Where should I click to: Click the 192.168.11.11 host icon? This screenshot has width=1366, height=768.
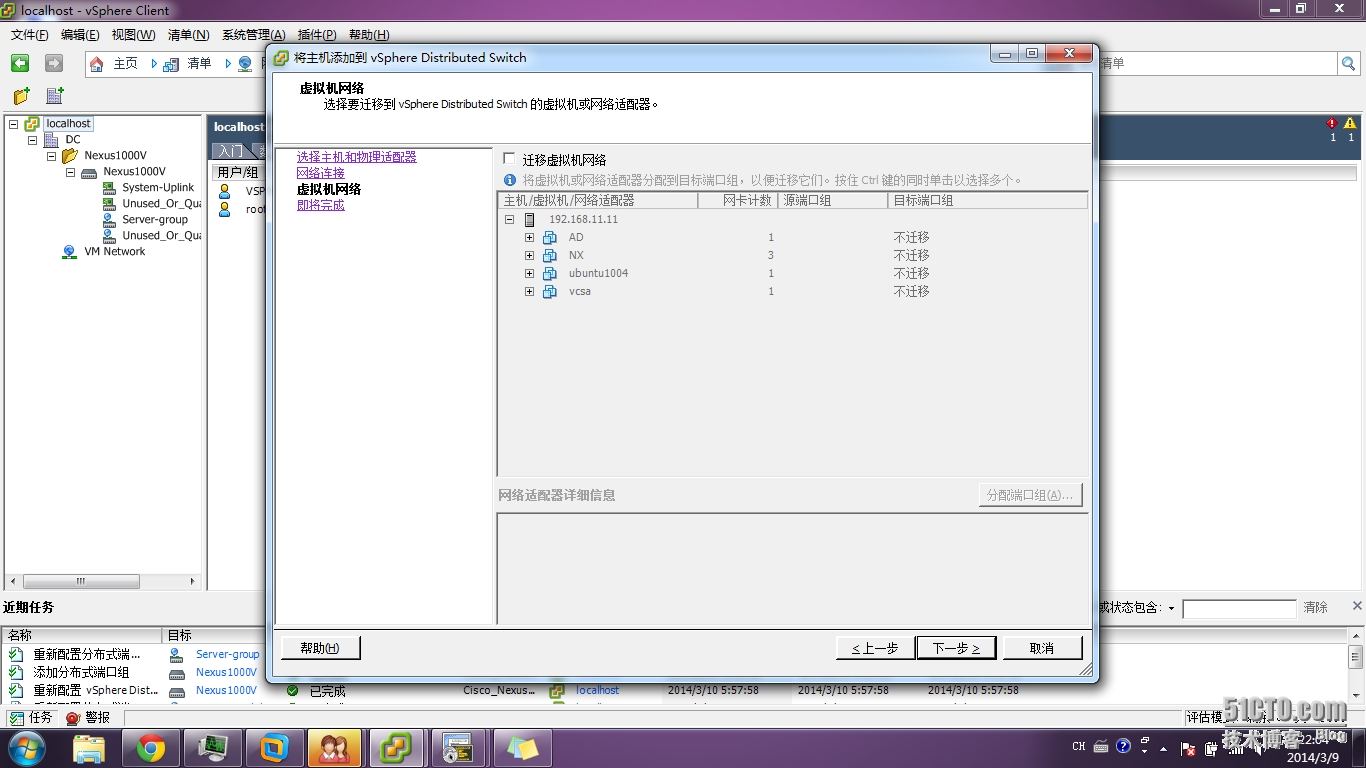coord(530,219)
